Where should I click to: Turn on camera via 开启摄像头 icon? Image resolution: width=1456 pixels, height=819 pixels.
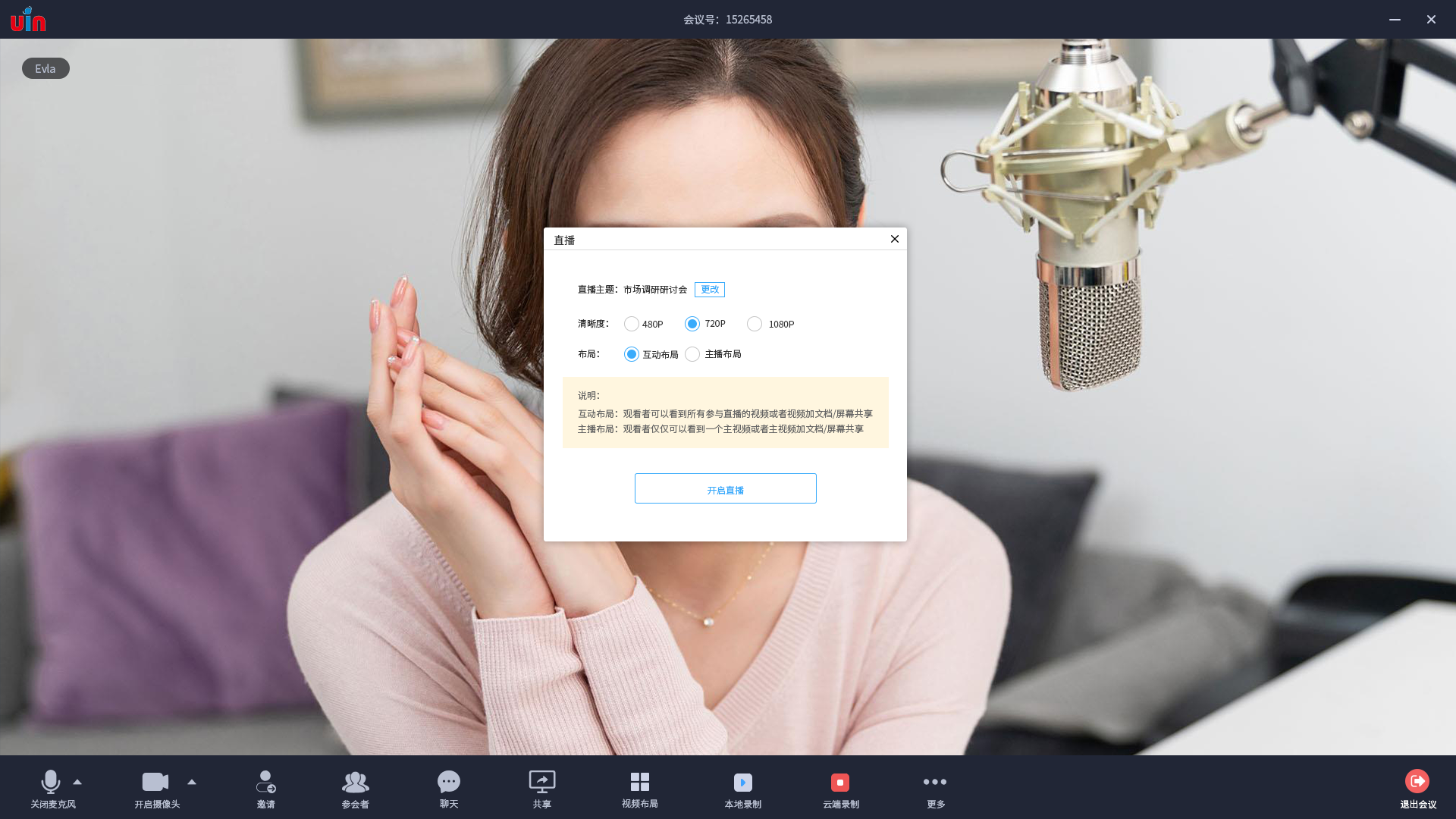click(x=155, y=783)
